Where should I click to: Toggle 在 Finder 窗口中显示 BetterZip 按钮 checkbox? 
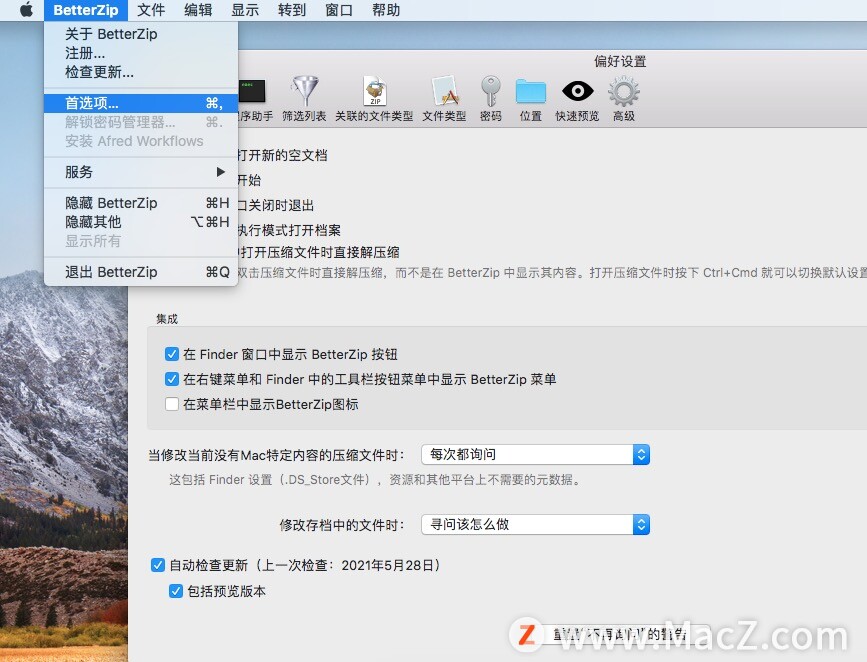tap(171, 354)
